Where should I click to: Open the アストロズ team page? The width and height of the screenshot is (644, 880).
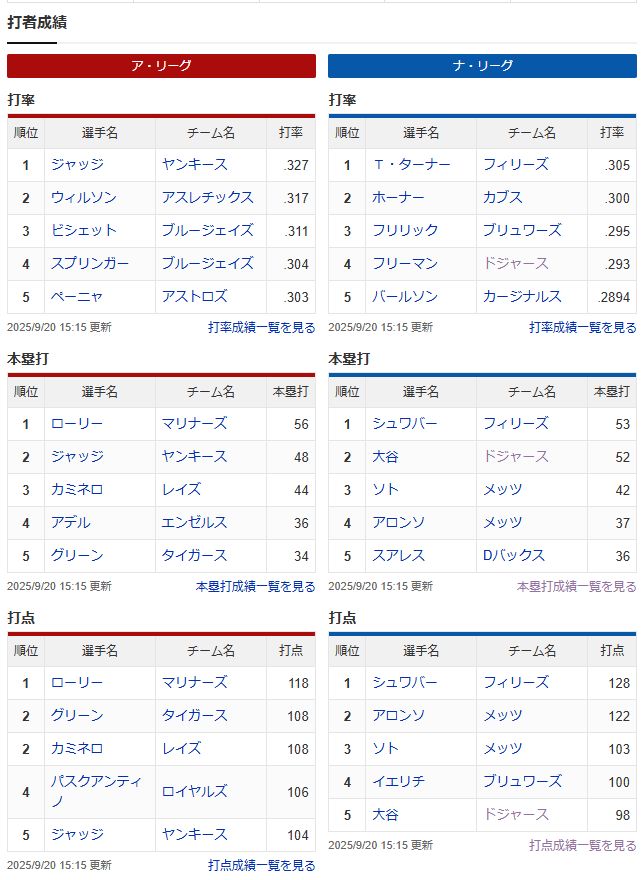[194, 297]
